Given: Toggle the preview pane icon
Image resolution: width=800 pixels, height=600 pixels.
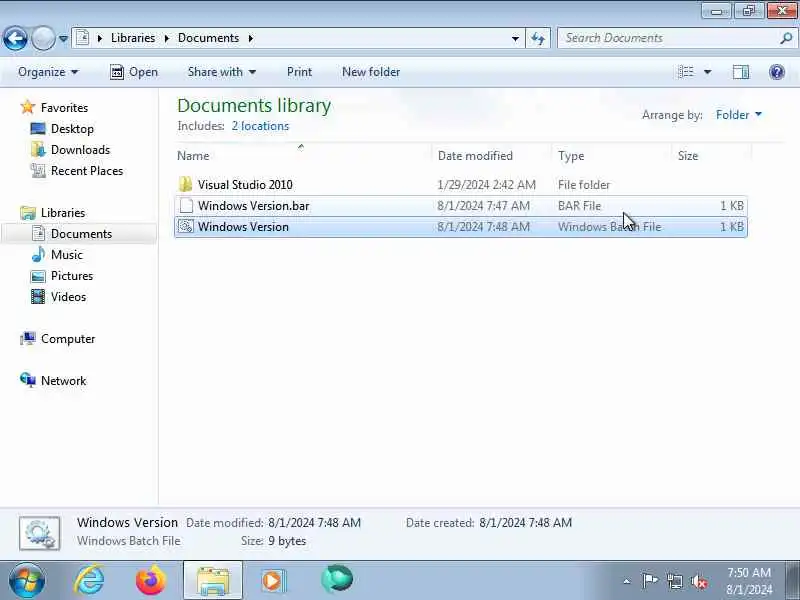Looking at the screenshot, I should [741, 72].
